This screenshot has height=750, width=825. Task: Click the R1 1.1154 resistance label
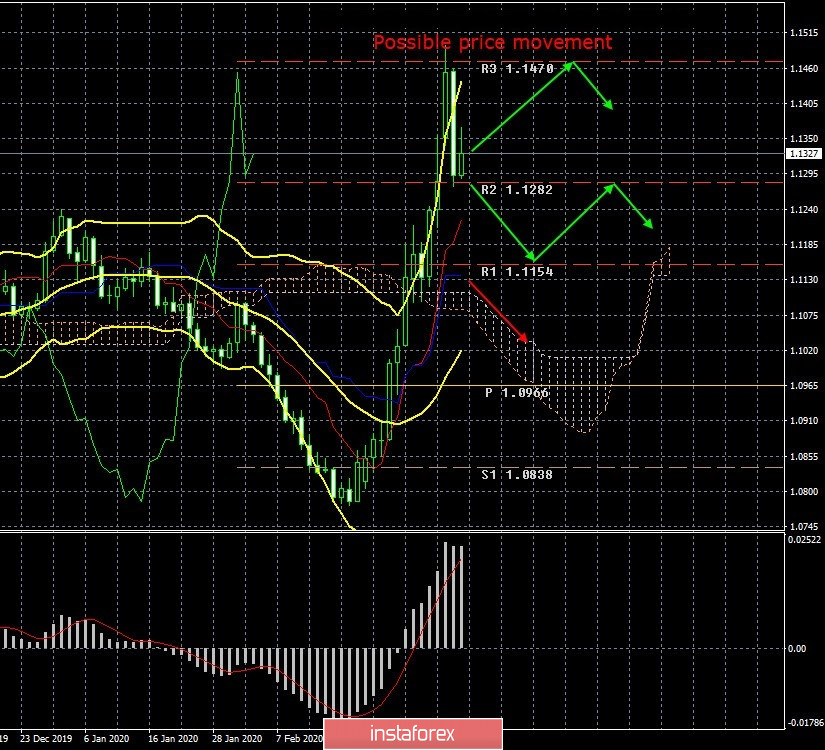pos(517,272)
